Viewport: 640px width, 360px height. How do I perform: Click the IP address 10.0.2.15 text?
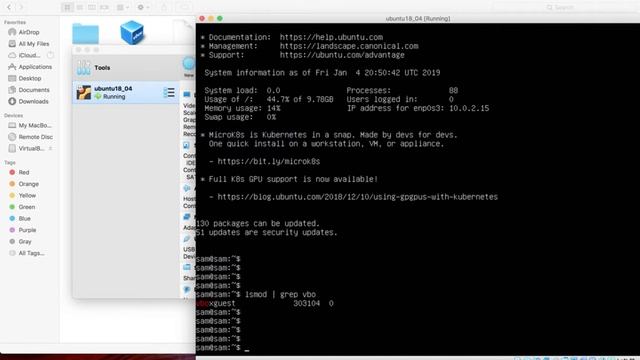click(x=469, y=109)
